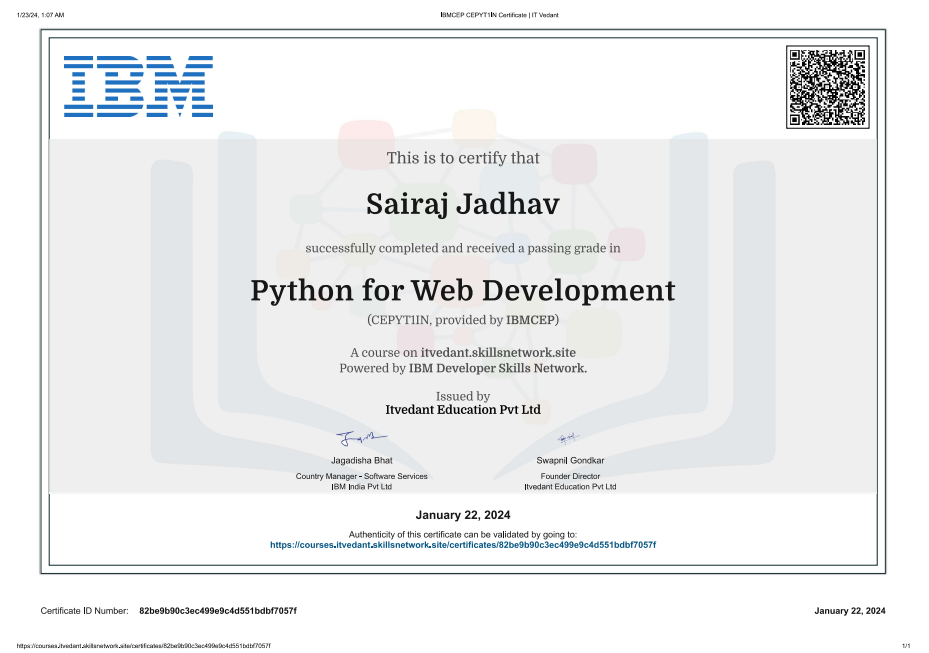Click the page header title "IBMCEP CEPYT1IN Certificate | IT Vedant"
Image resolution: width=929 pixels, height=653 pixels.
pos(499,15)
